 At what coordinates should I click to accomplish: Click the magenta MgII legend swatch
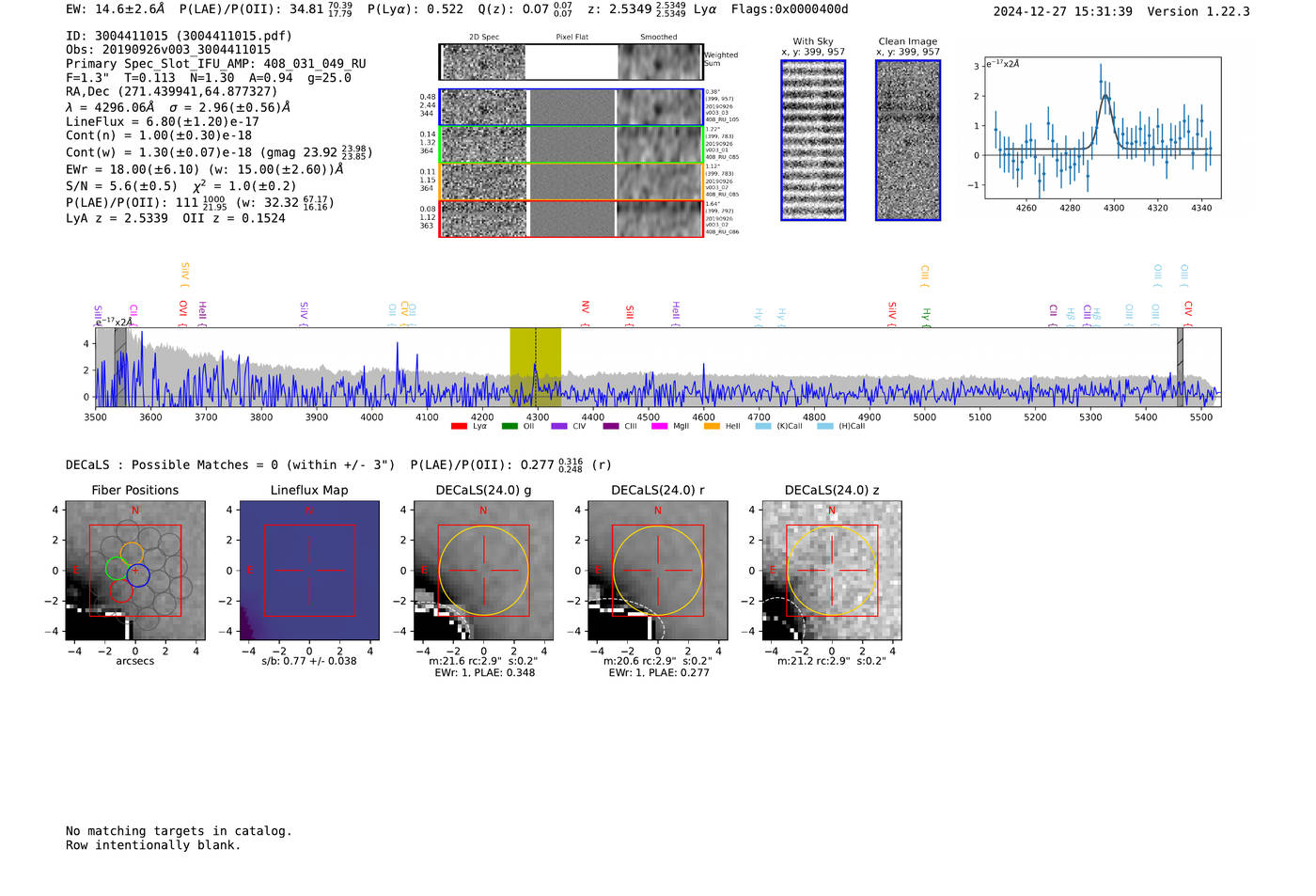click(x=660, y=427)
